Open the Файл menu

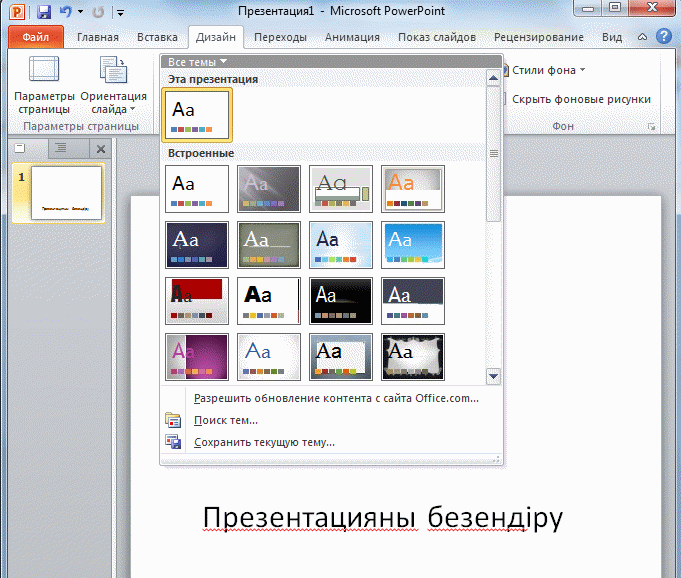pos(35,38)
